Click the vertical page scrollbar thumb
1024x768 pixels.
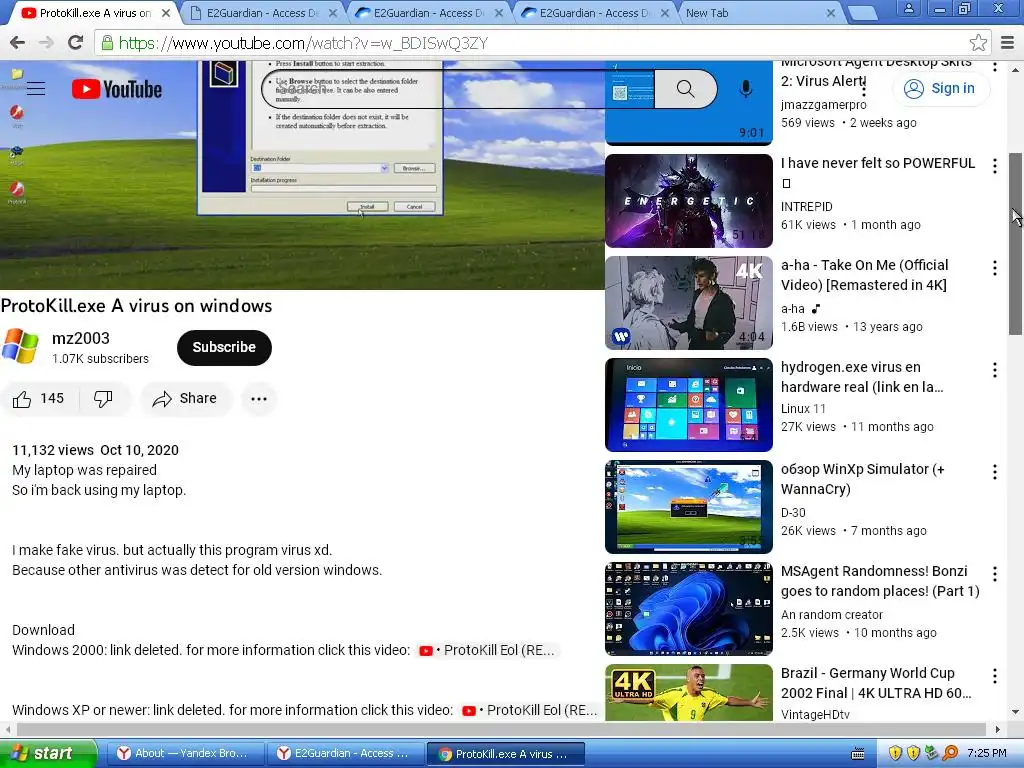pos(1016,244)
